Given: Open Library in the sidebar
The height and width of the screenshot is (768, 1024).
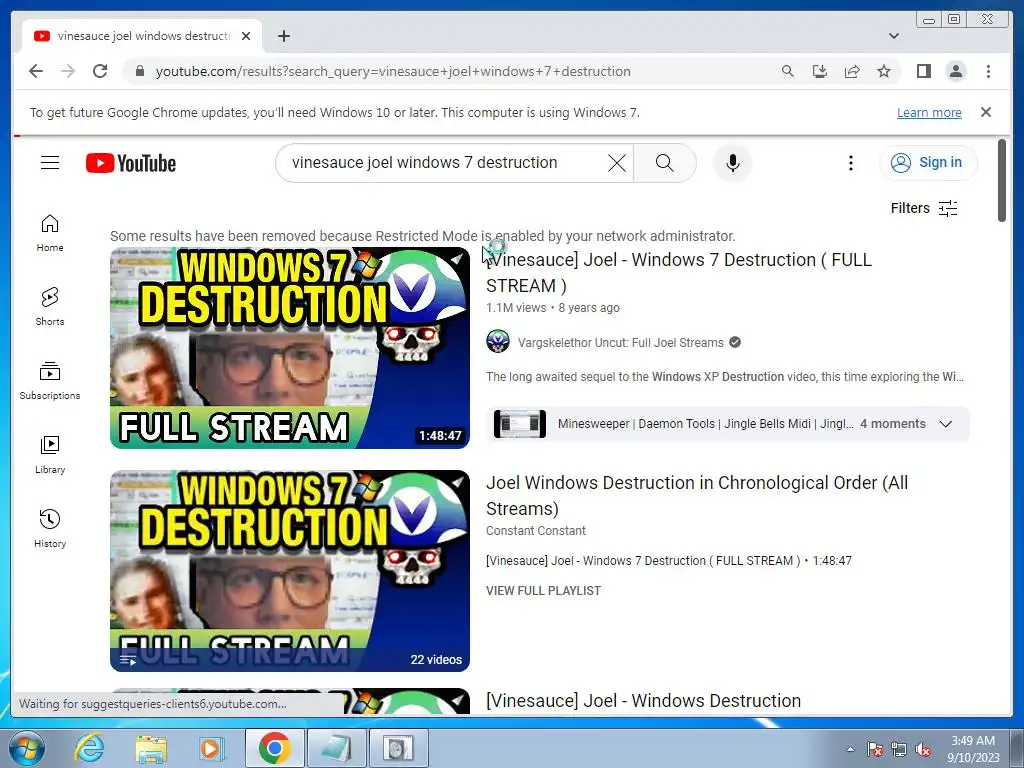Looking at the screenshot, I should [x=50, y=455].
